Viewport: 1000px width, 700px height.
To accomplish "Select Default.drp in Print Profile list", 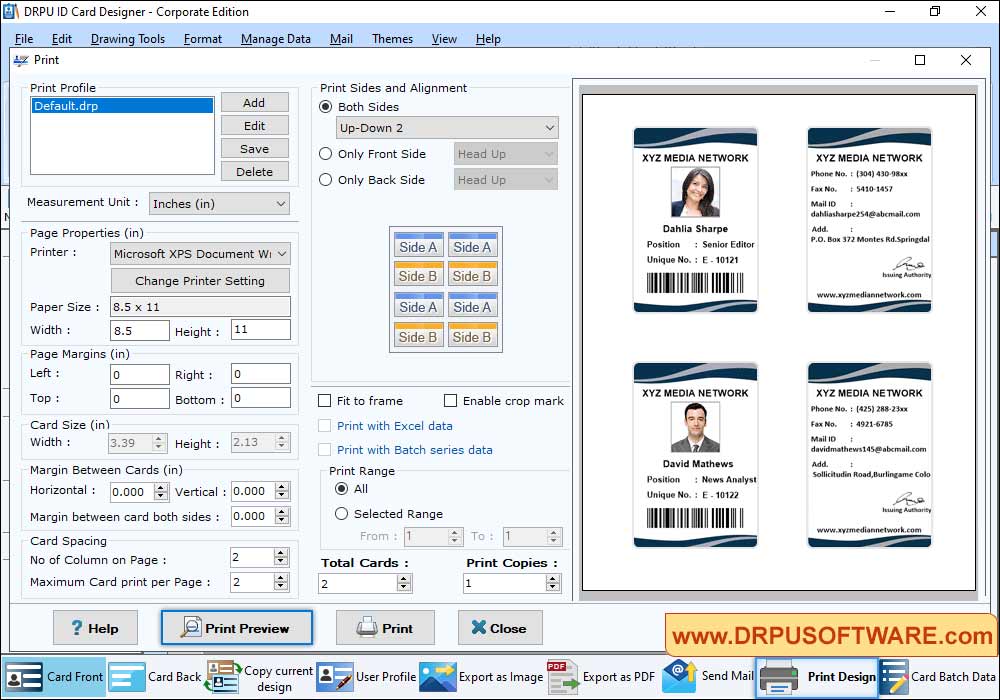I will [122, 106].
